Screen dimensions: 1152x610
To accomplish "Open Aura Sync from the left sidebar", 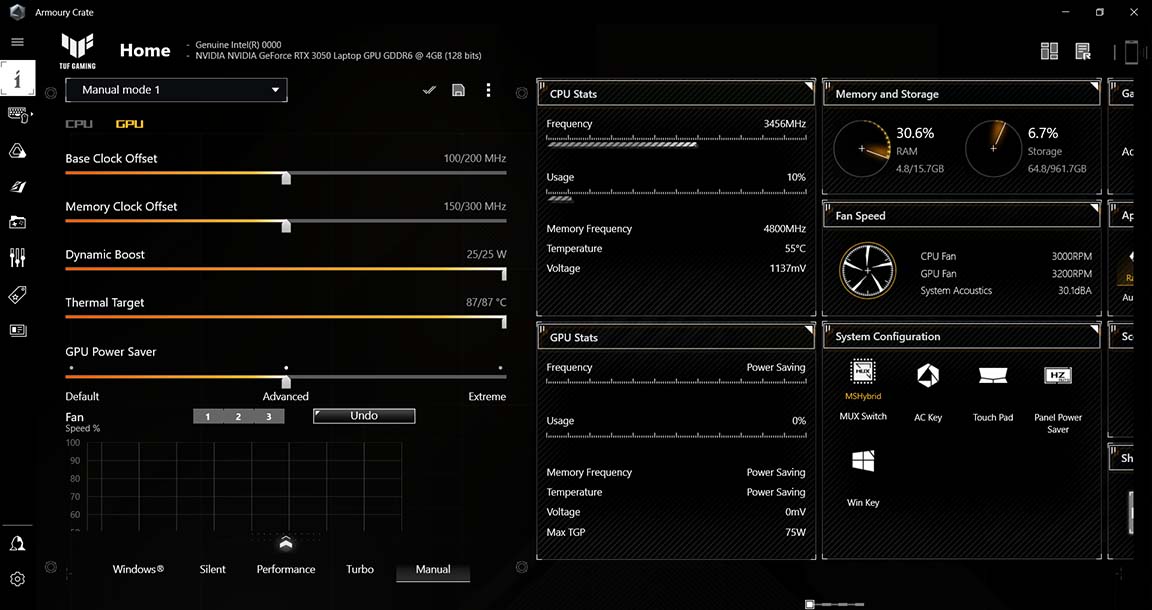I will (x=17, y=150).
